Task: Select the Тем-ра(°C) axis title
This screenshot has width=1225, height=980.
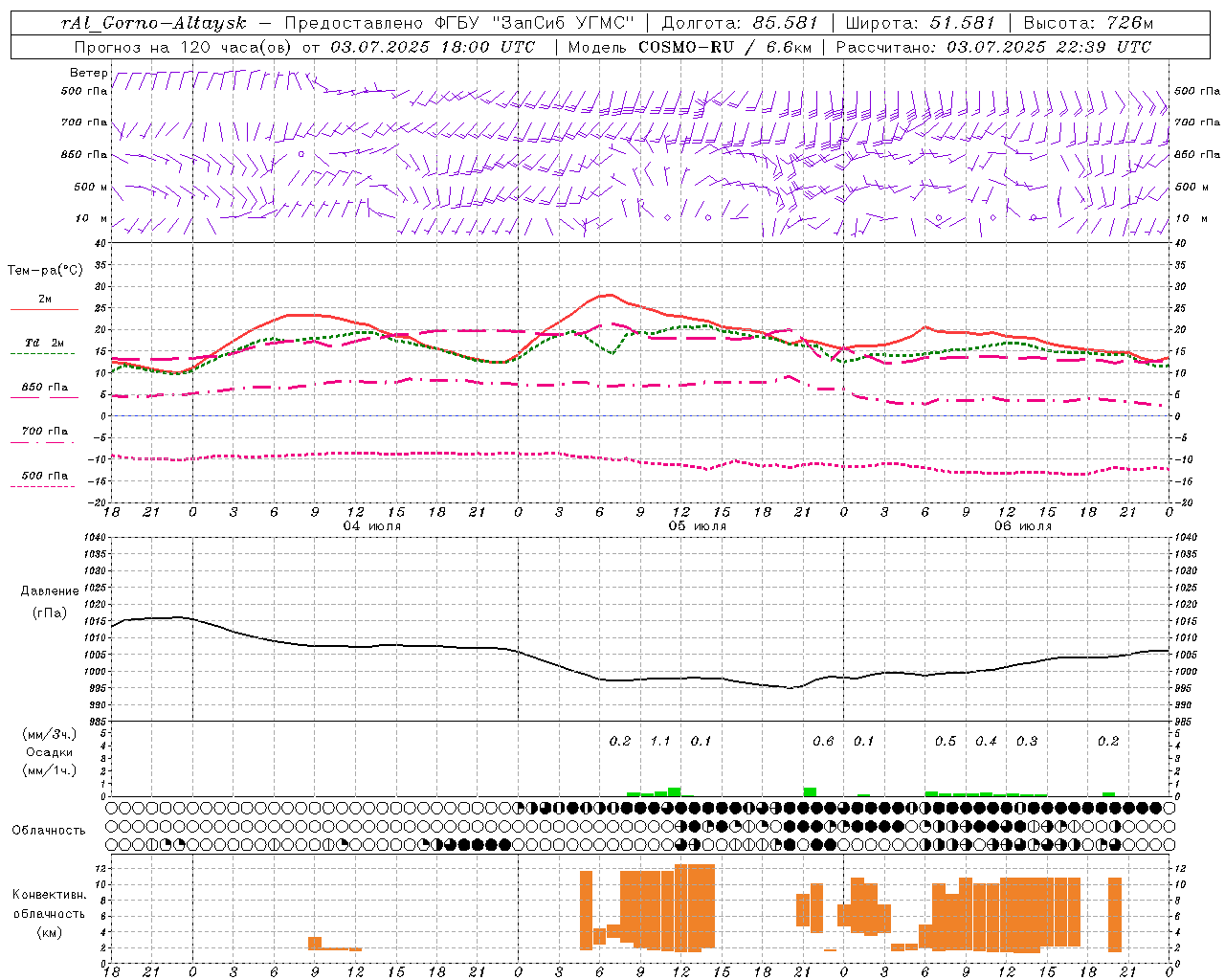Action: click(45, 271)
